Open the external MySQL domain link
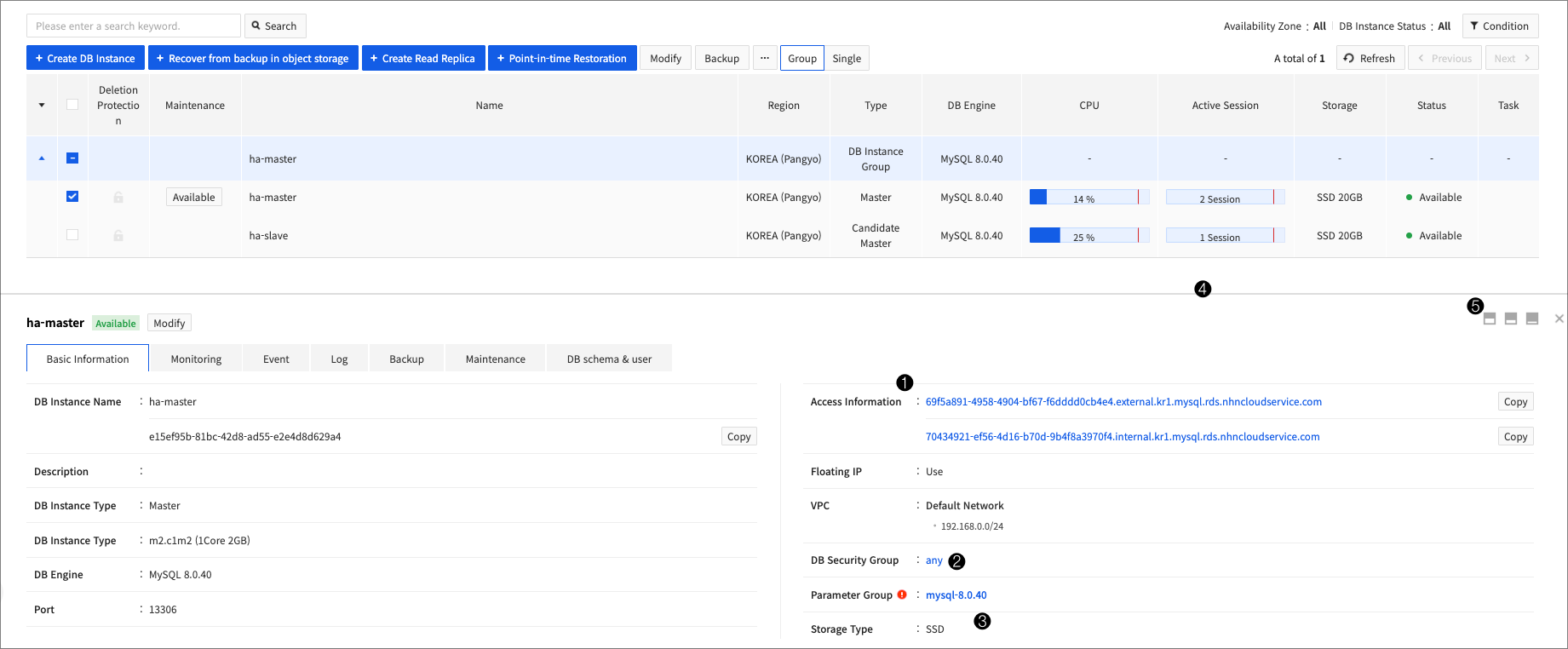This screenshot has height=649, width=1568. (x=1123, y=402)
